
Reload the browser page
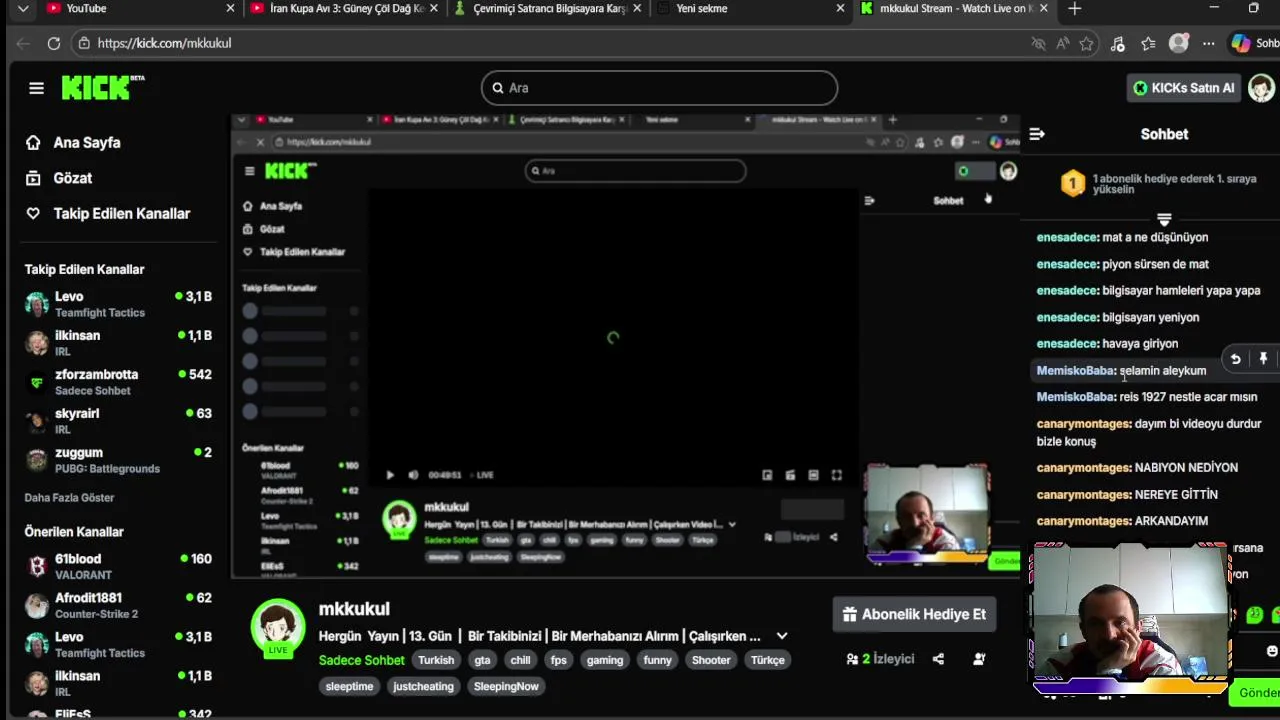[x=54, y=43]
